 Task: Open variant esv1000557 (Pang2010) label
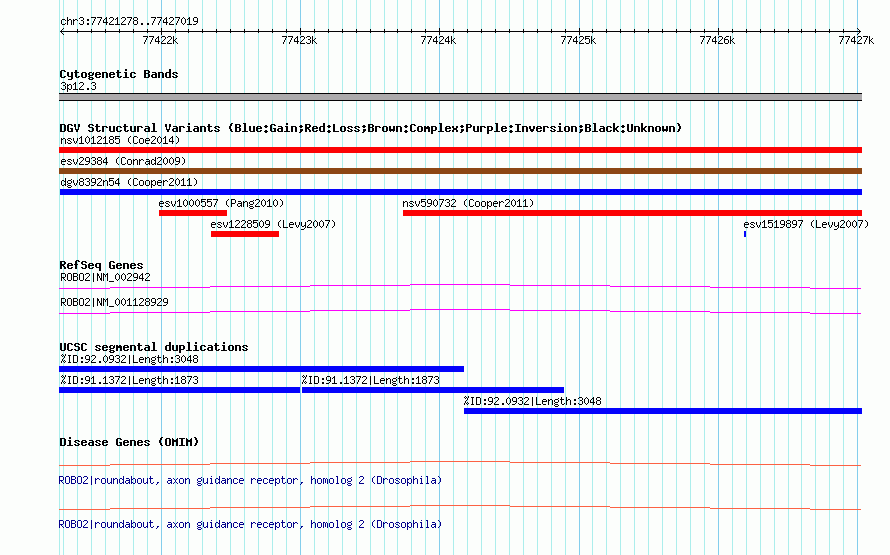click(221, 203)
